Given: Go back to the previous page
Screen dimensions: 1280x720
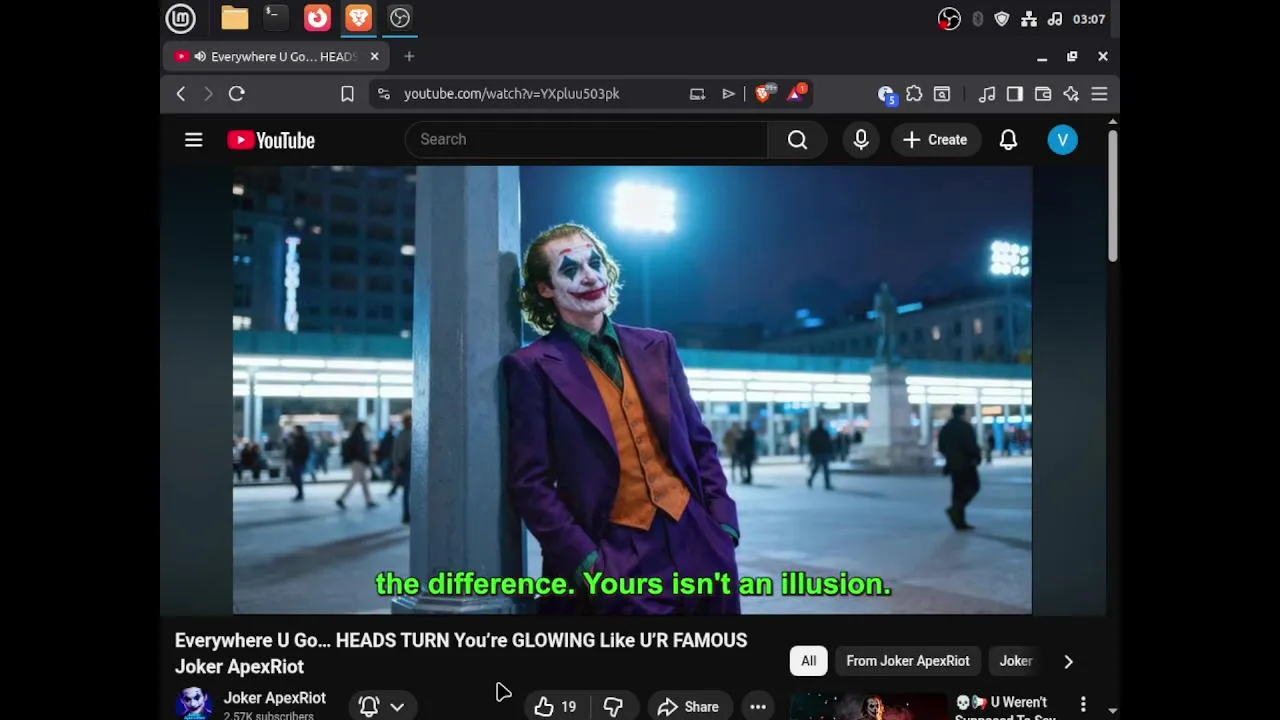Looking at the screenshot, I should (181, 93).
